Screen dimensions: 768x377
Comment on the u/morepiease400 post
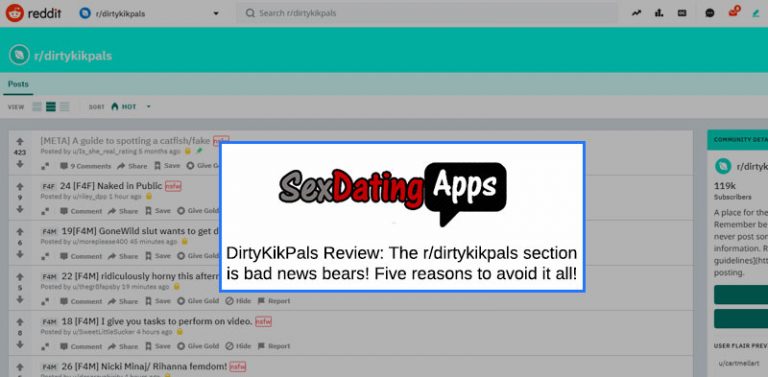81,256
